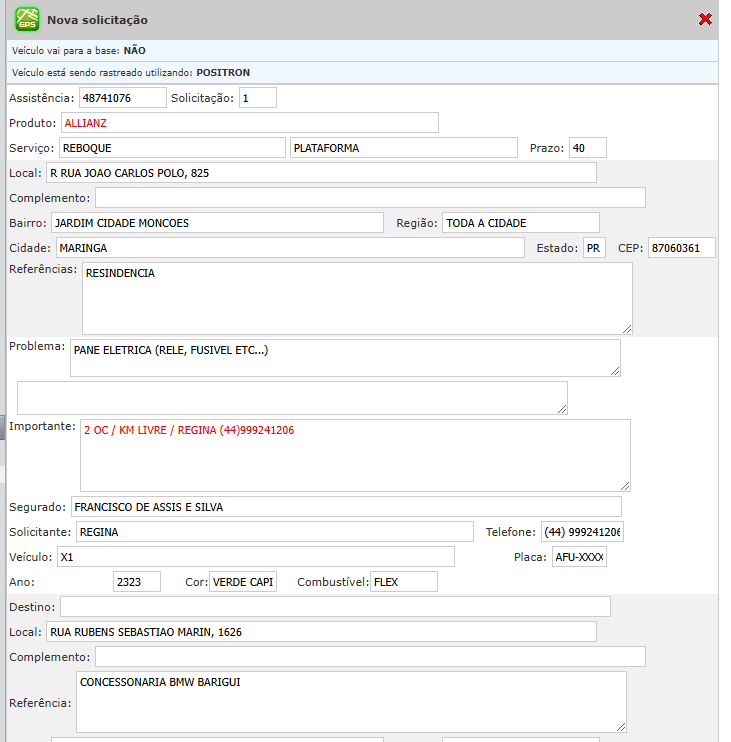The height and width of the screenshot is (742, 731).
Task: Click the Telefone field
Action: [582, 532]
